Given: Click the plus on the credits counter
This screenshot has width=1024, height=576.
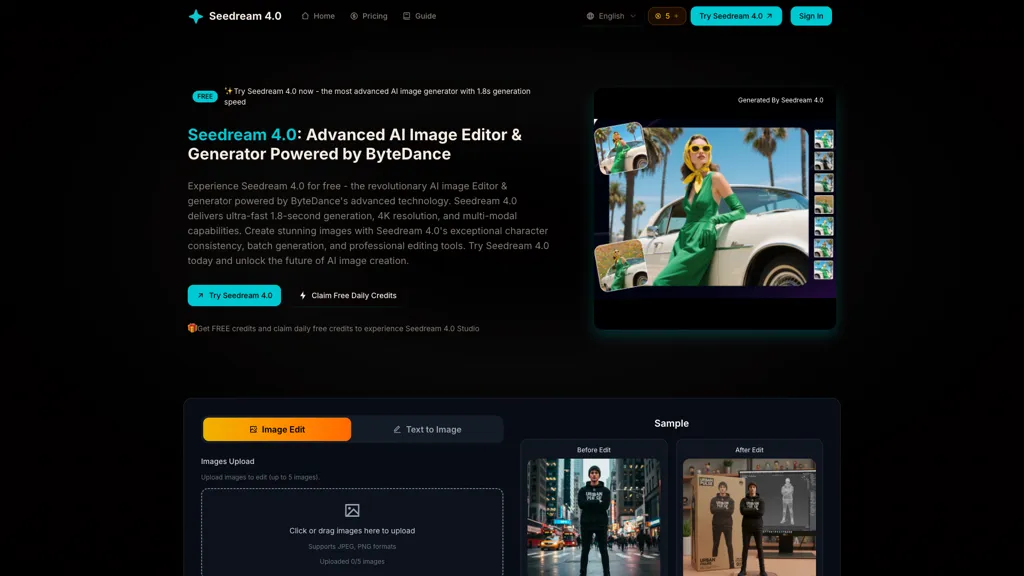Looking at the screenshot, I should click(675, 16).
